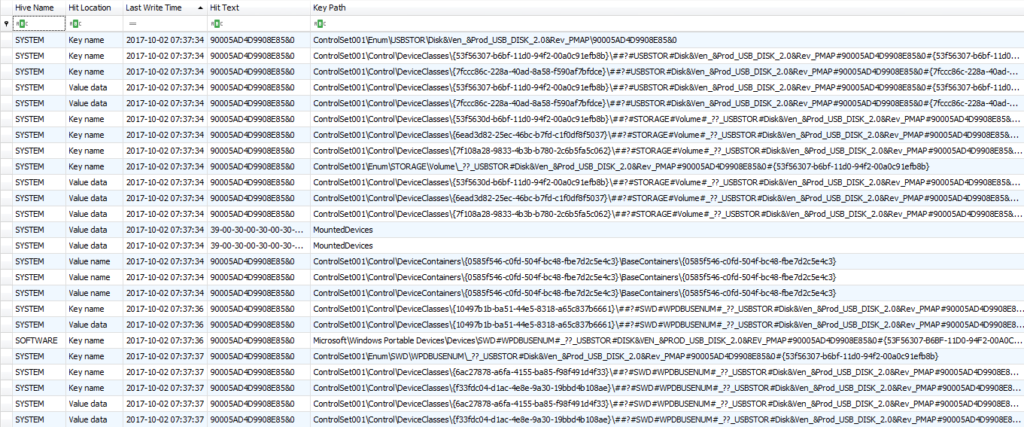Click the equals operator for Last Write Time

click(x=131, y=23)
